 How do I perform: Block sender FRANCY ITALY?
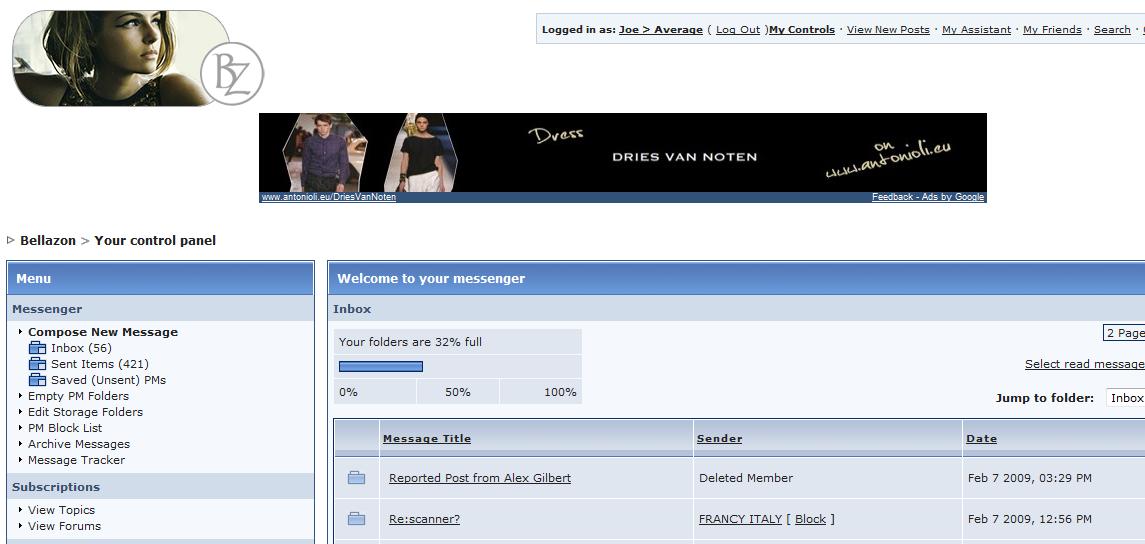tap(810, 519)
